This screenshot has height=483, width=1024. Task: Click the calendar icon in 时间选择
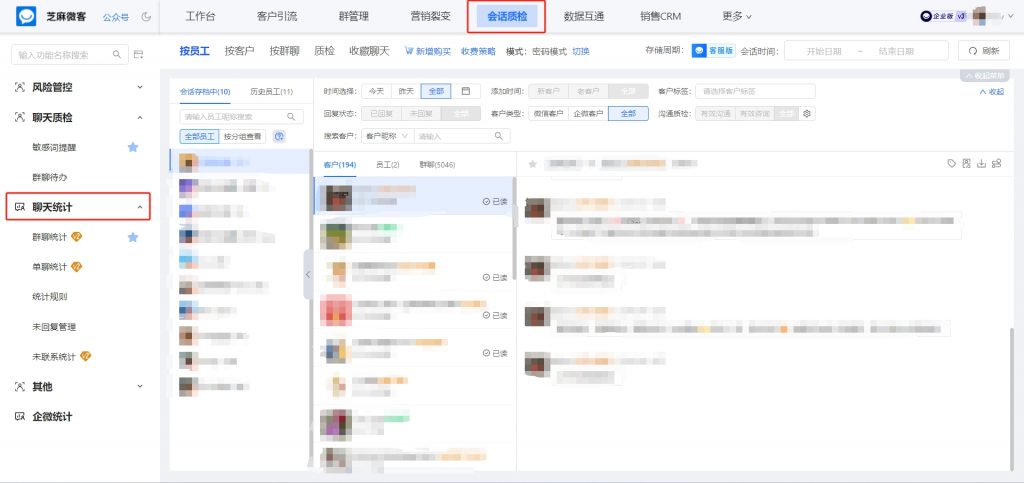coord(465,91)
